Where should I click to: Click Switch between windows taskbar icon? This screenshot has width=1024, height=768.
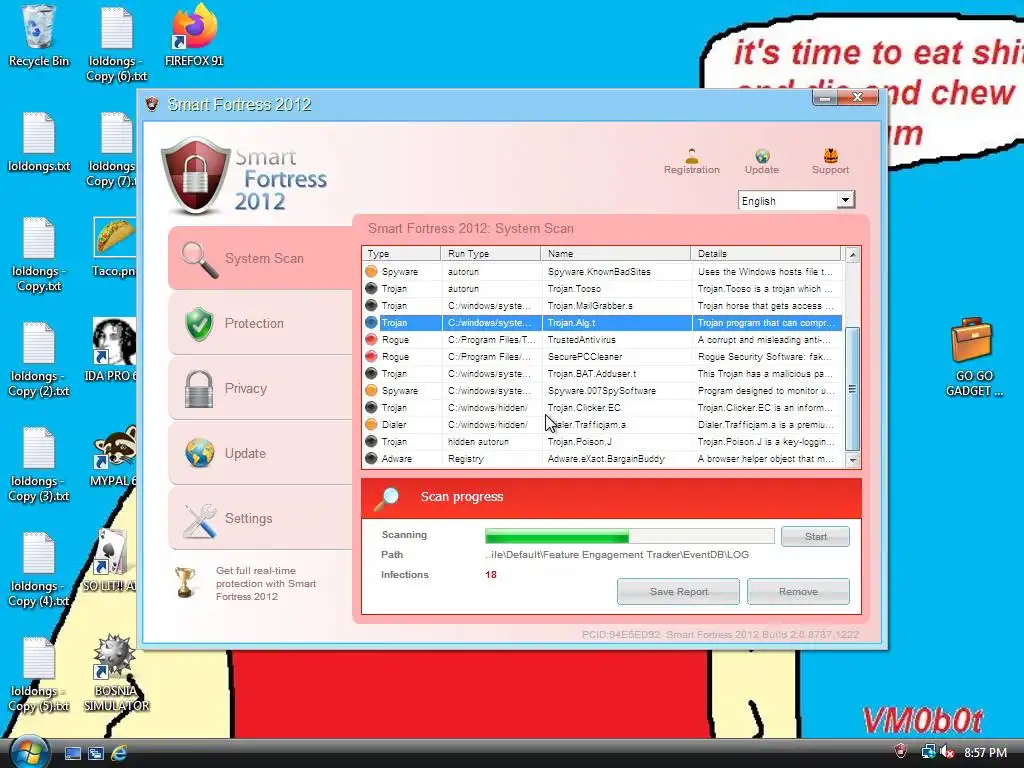point(95,753)
